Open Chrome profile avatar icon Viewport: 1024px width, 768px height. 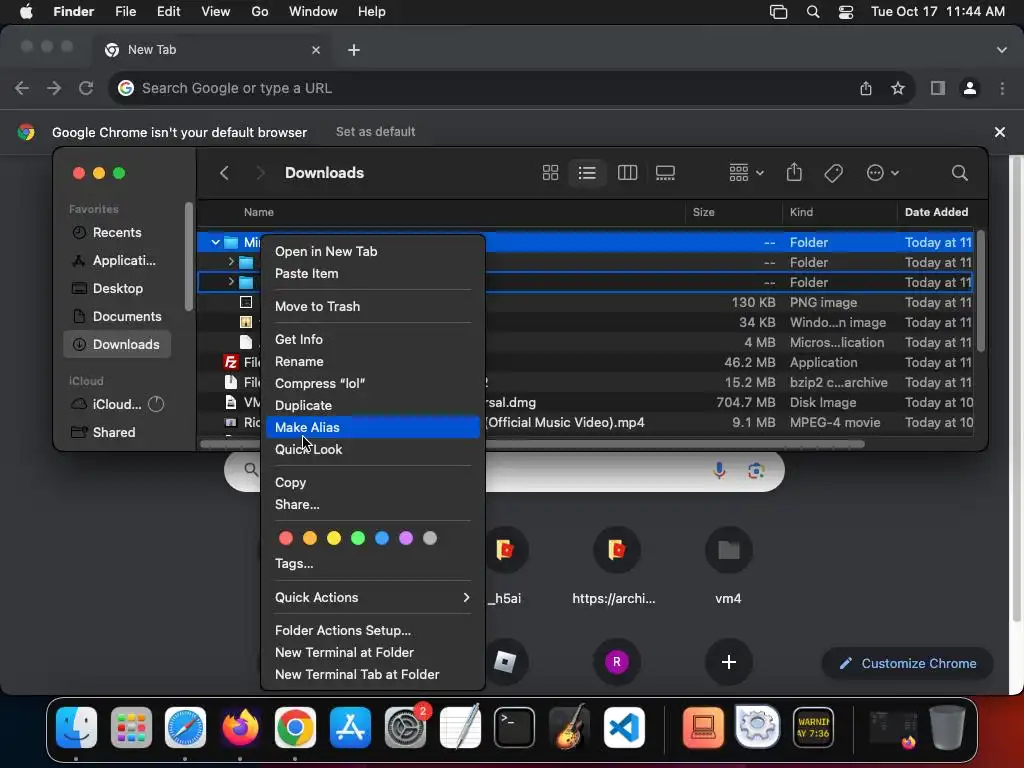[x=970, y=88]
